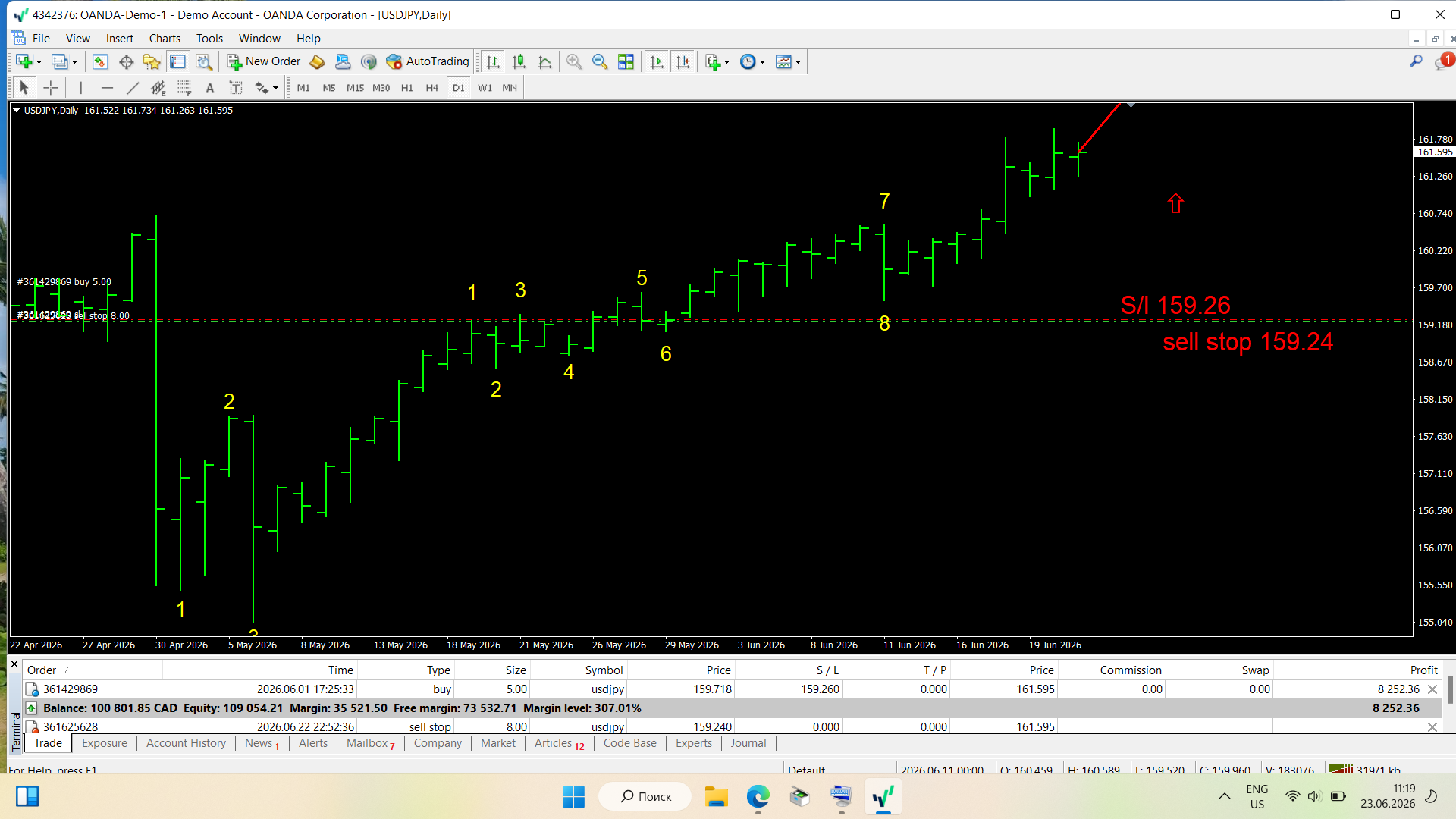Toggle Chart Shift
The image size is (1456, 819).
682,62
